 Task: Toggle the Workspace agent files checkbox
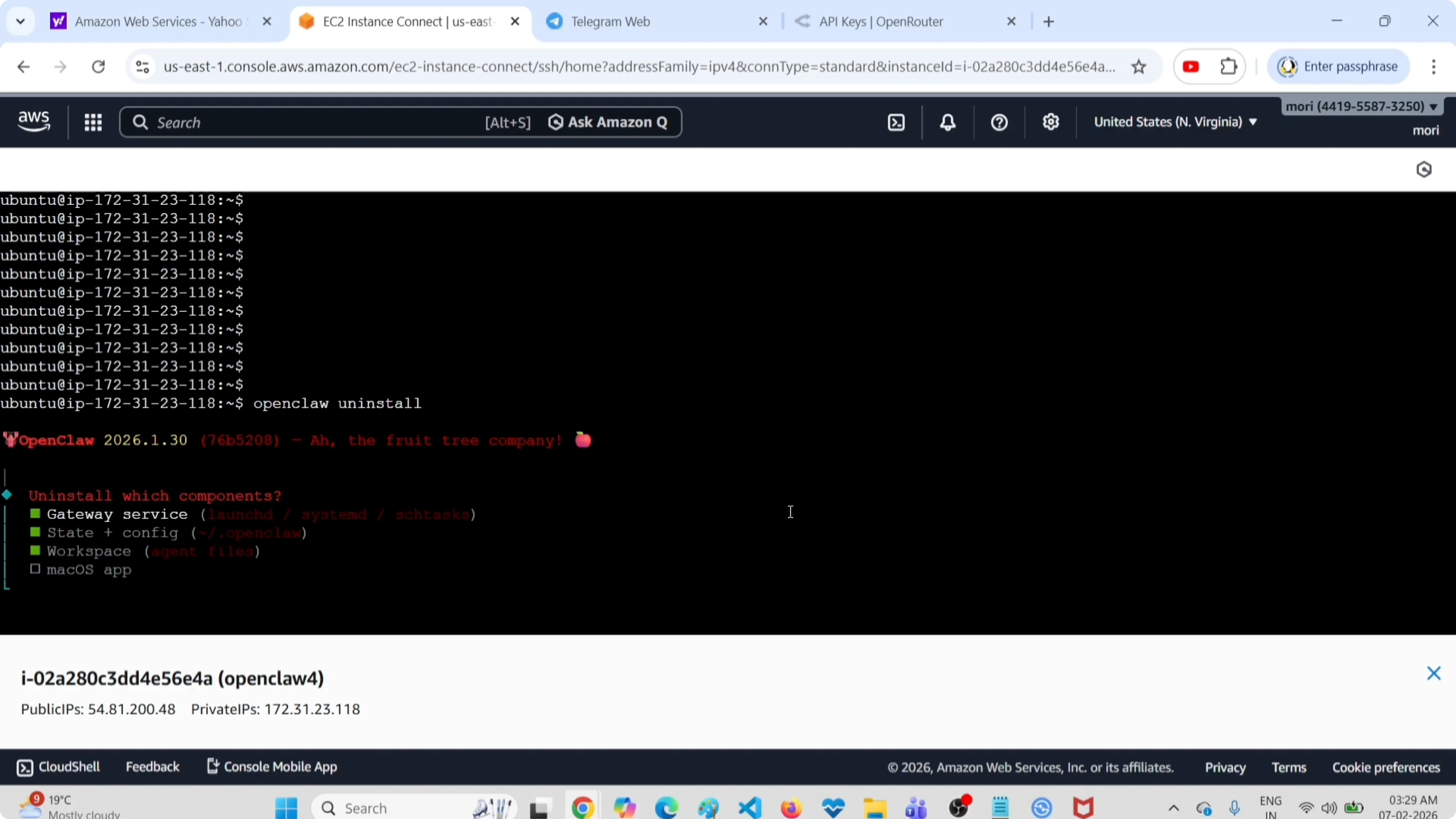click(x=35, y=550)
